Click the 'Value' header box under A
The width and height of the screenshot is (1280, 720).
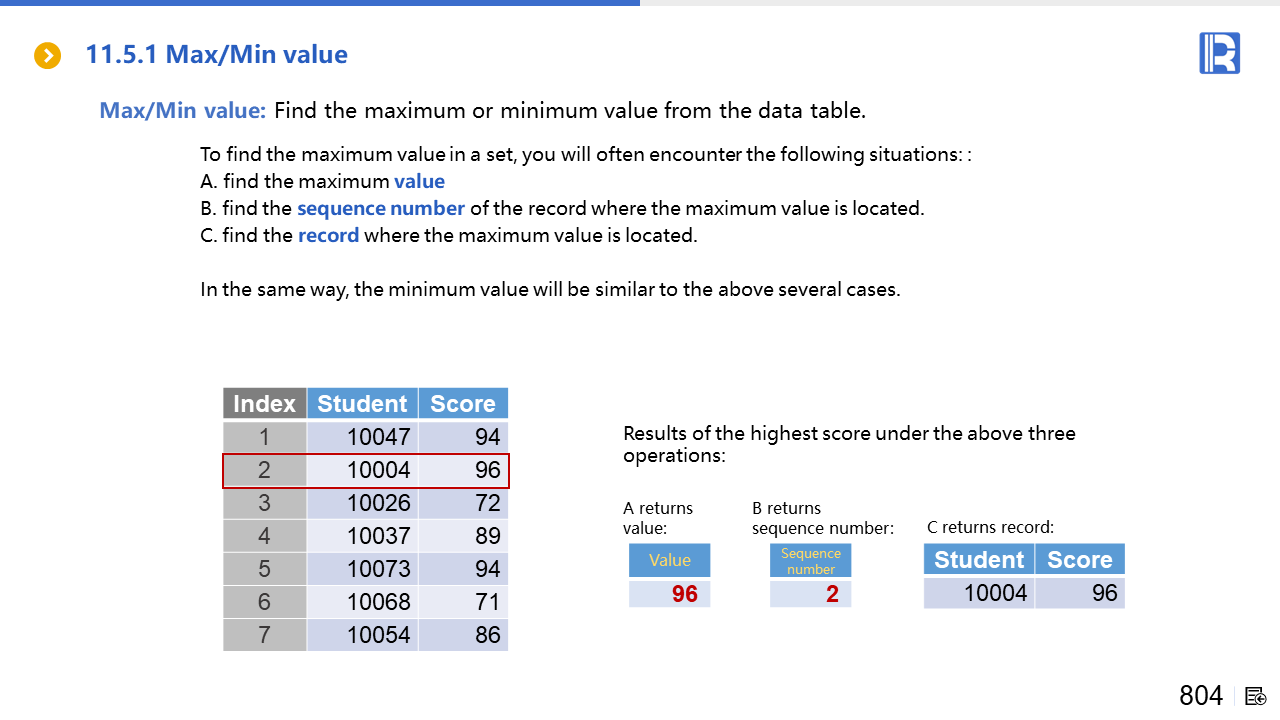(669, 561)
